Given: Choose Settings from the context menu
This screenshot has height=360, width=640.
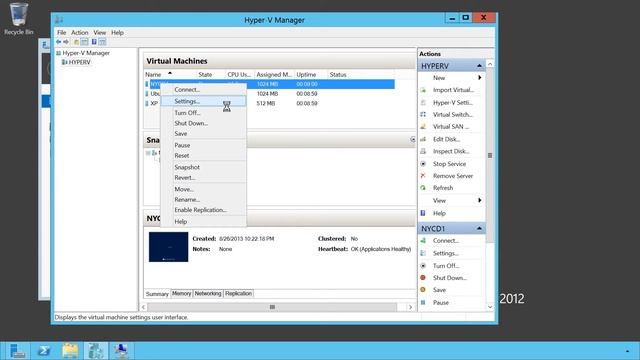Looking at the screenshot, I should coord(203,101).
